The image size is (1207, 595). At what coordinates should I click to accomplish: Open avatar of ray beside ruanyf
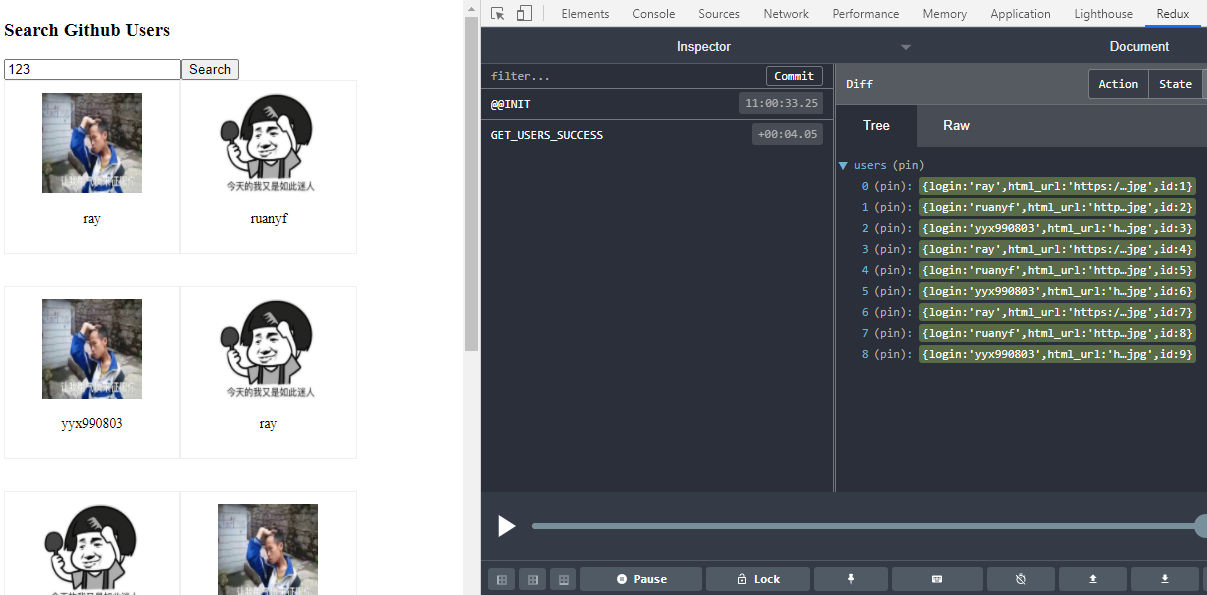pos(92,143)
